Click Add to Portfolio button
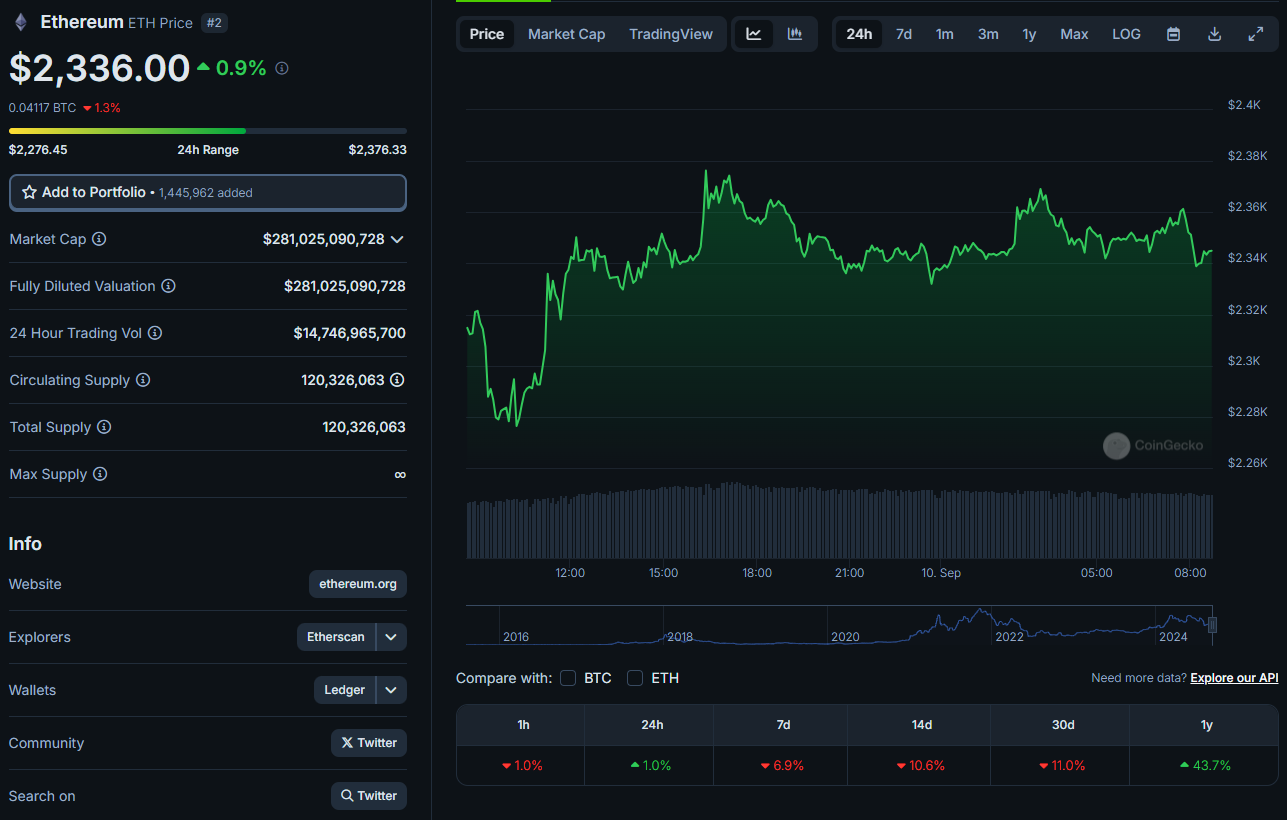The image size is (1287, 820). pyautogui.click(x=208, y=192)
